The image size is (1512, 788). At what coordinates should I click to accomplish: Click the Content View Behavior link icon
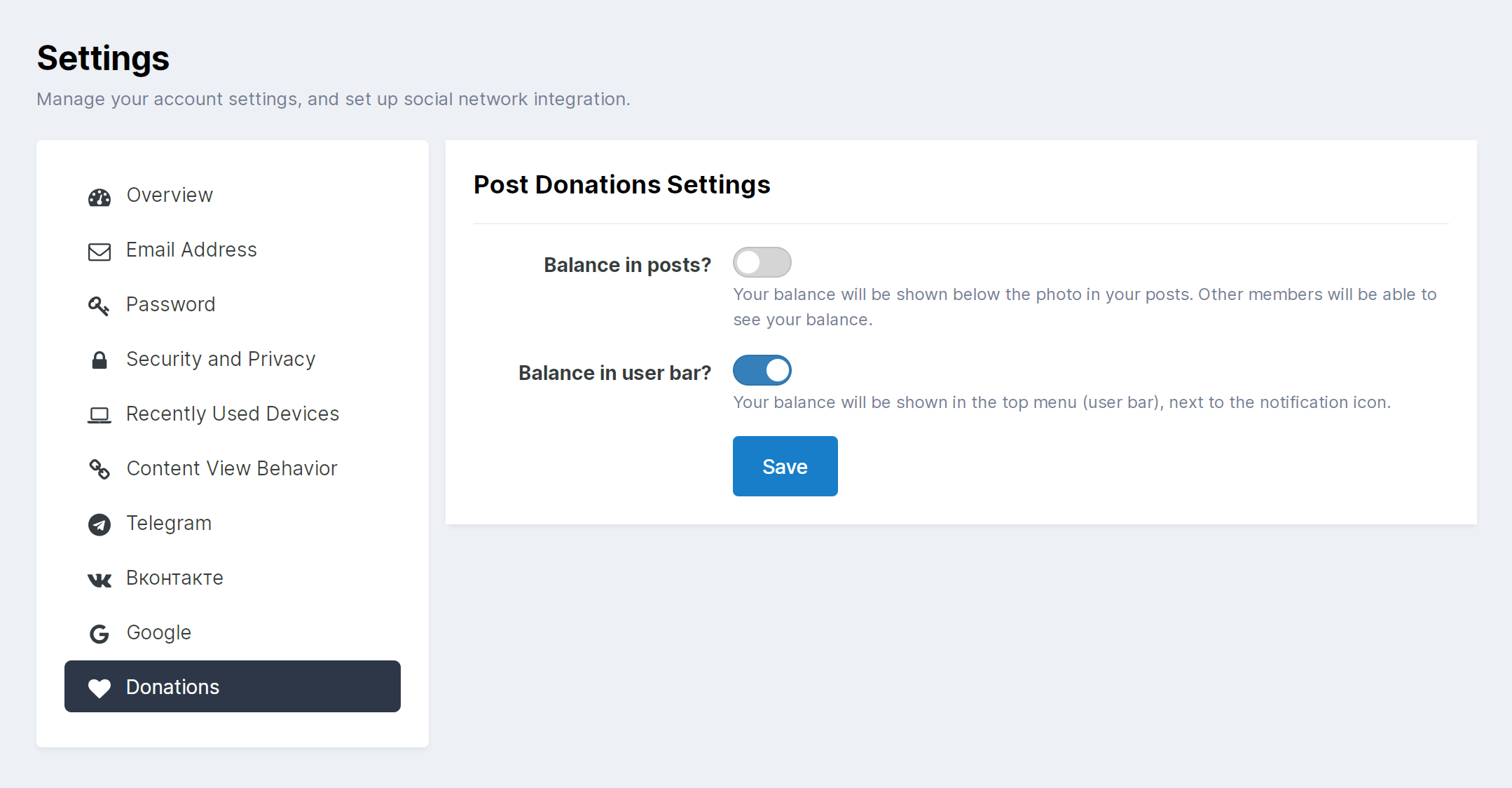coord(99,469)
